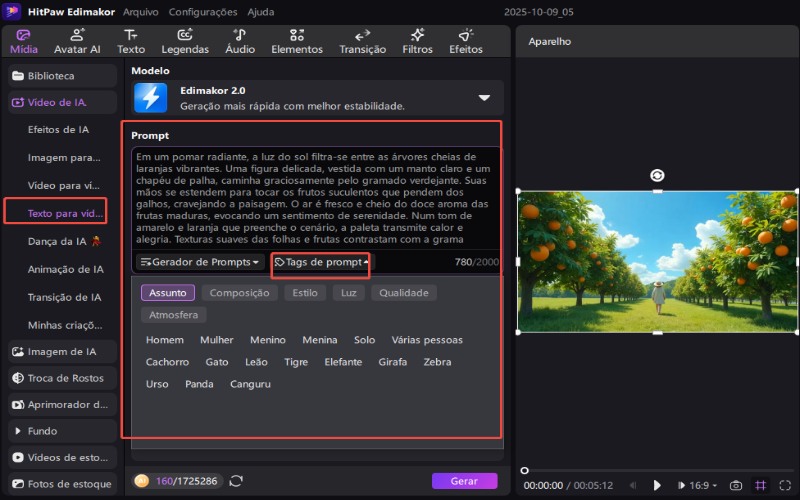
Task: Select the Atmosfera tag category
Action: click(x=173, y=315)
